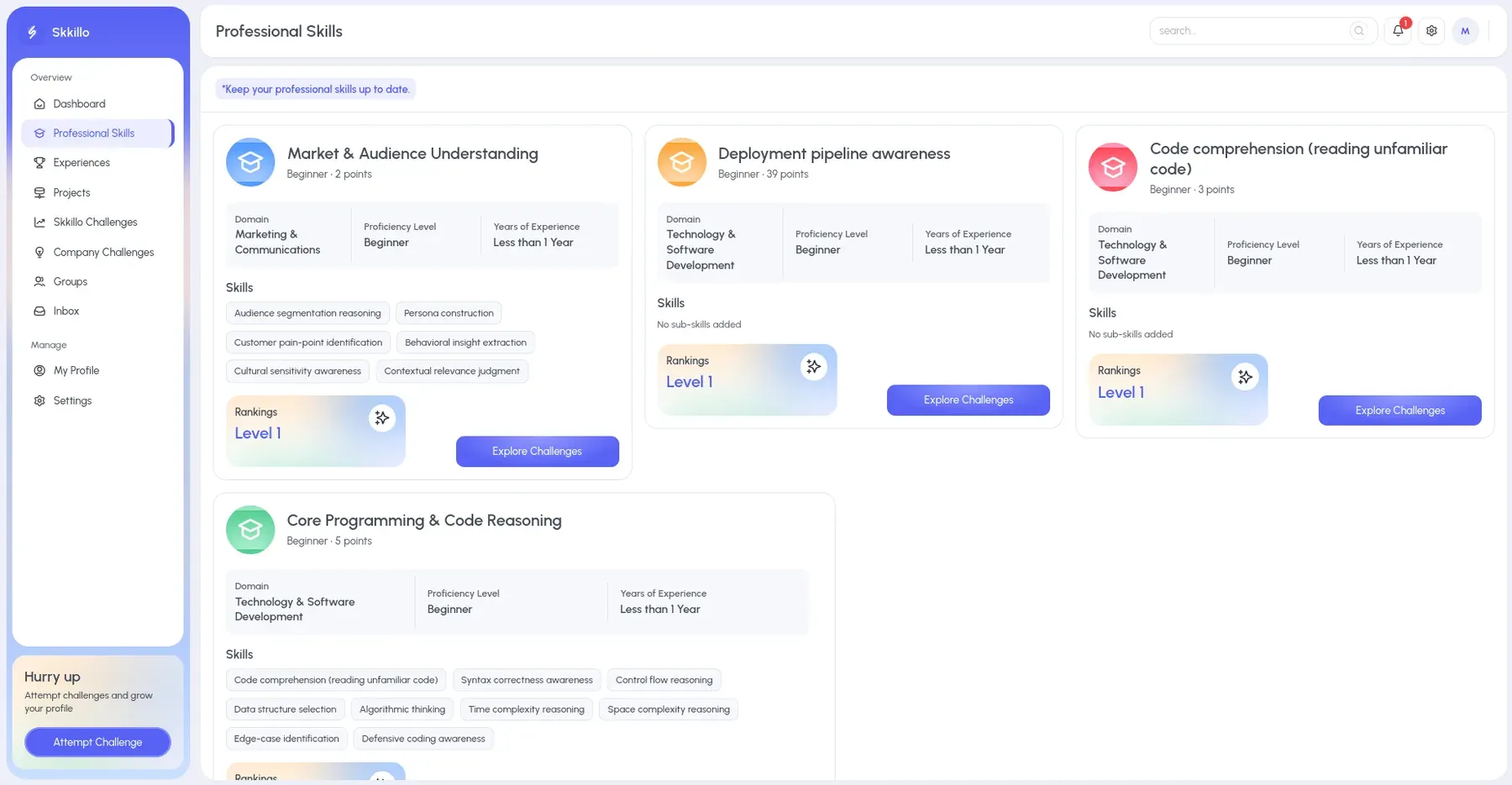Select the Persona construction skill tag

tap(449, 313)
